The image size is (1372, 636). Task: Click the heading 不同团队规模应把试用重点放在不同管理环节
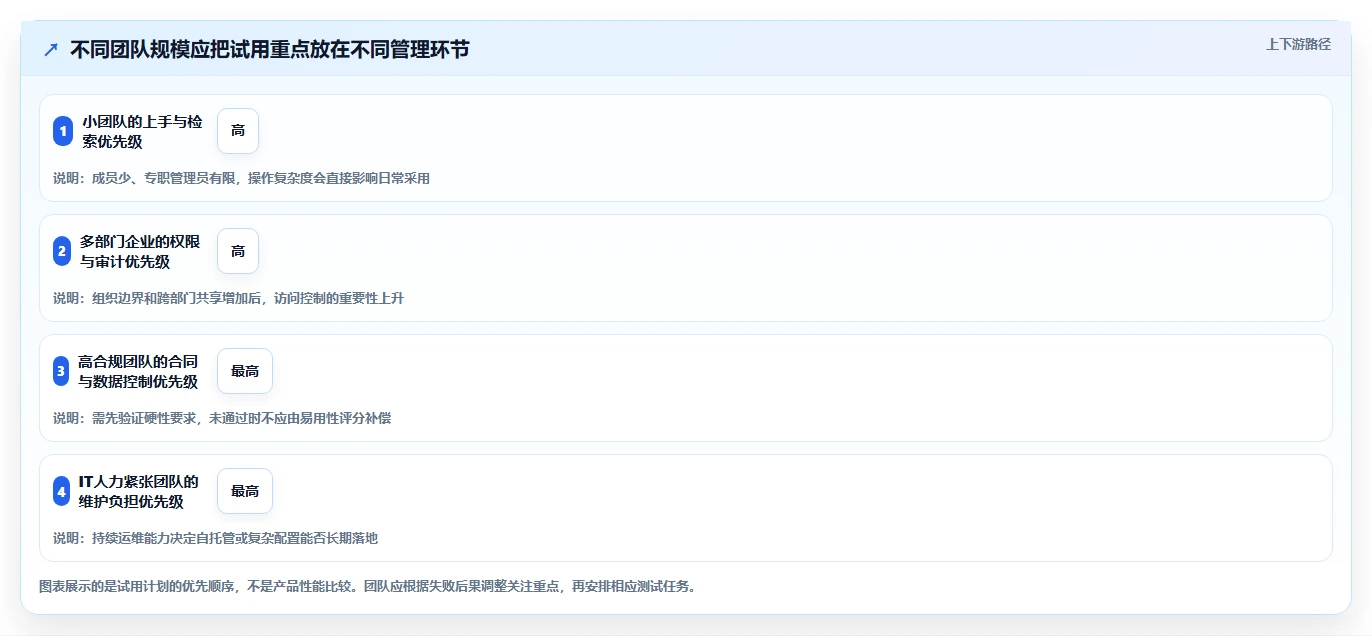coord(270,50)
